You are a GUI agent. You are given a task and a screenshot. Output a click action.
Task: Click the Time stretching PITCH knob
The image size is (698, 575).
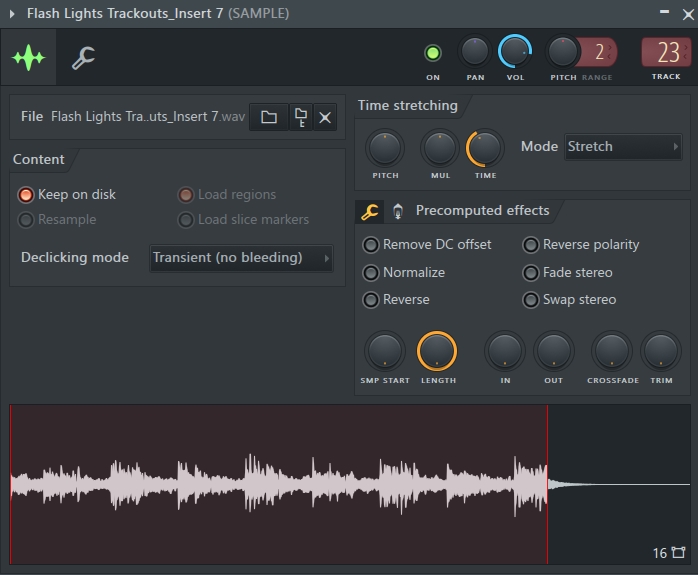click(385, 148)
